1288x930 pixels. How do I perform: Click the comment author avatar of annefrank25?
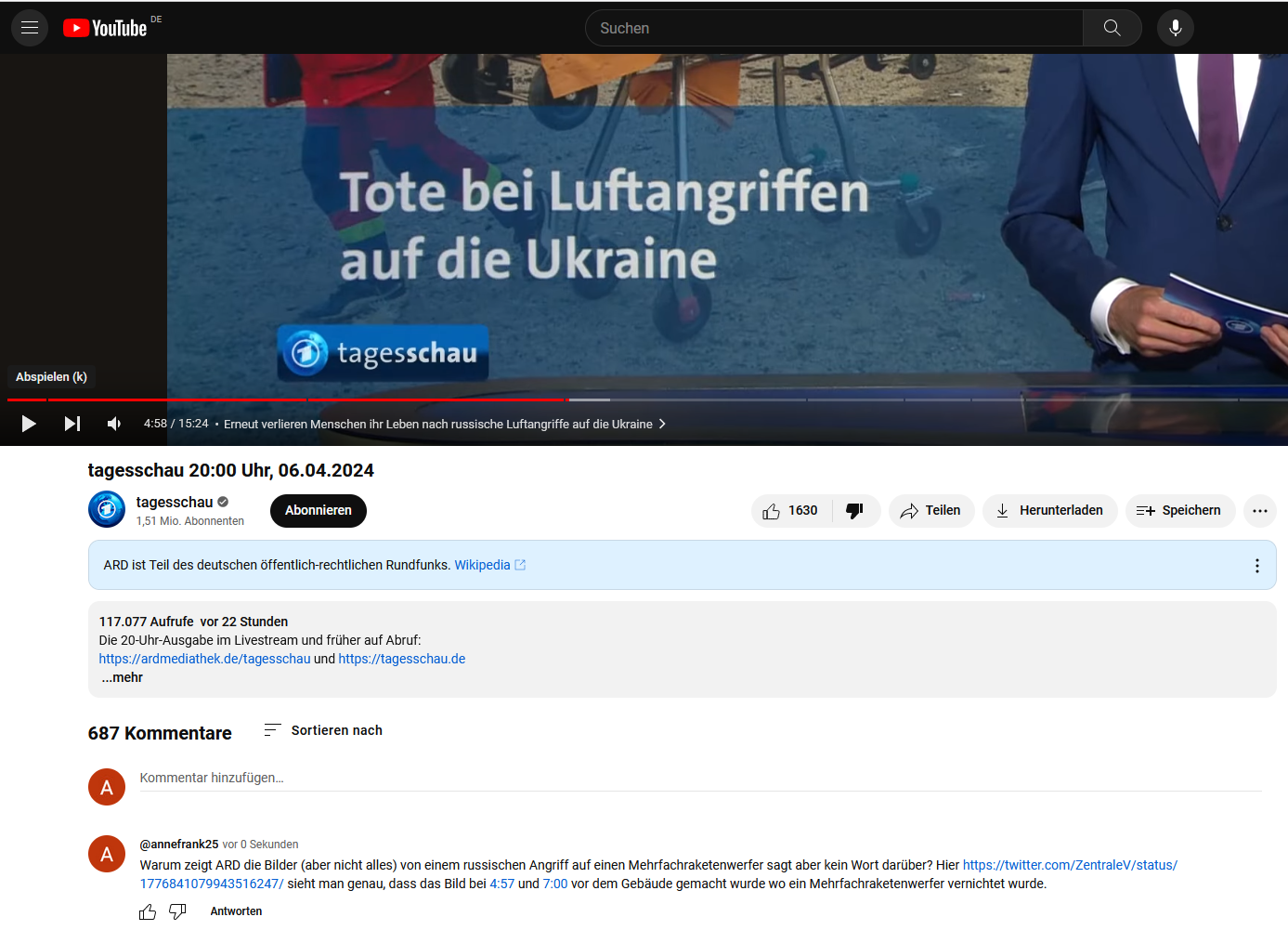pyautogui.click(x=107, y=854)
